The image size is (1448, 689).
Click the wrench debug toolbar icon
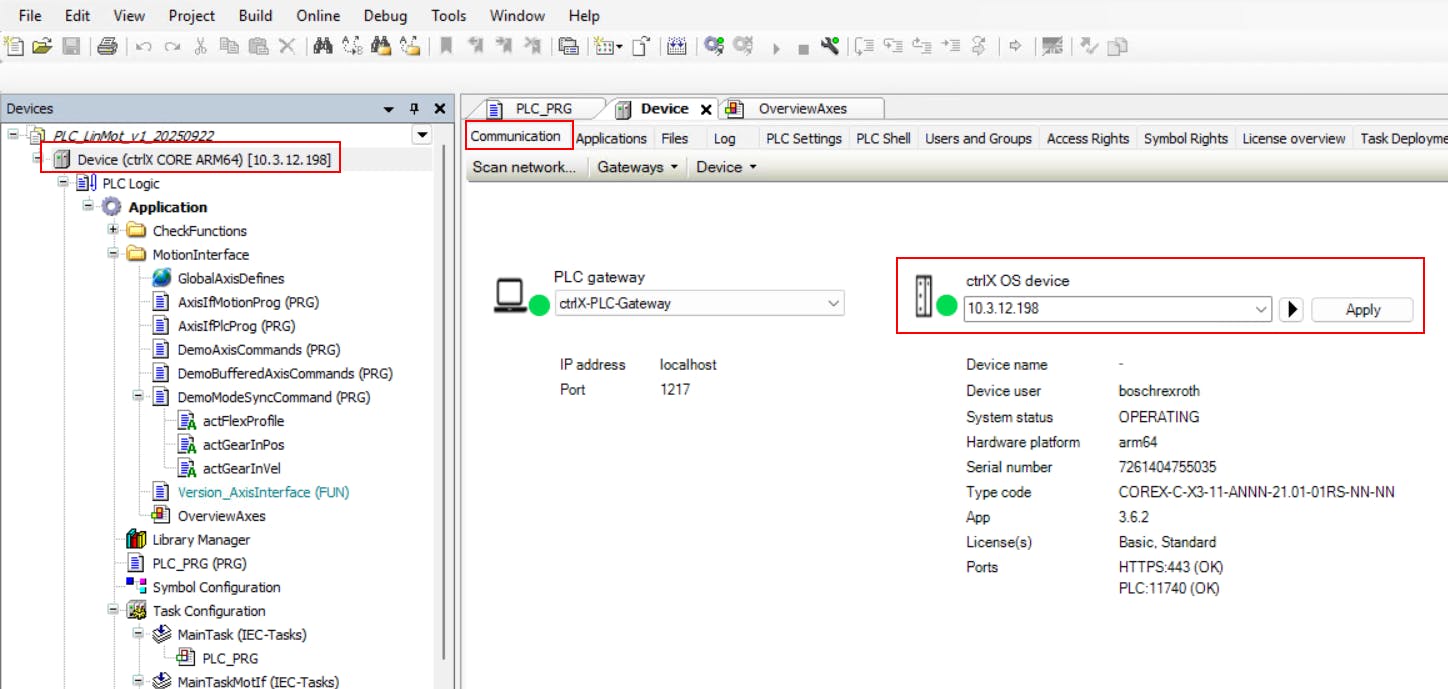(829, 46)
